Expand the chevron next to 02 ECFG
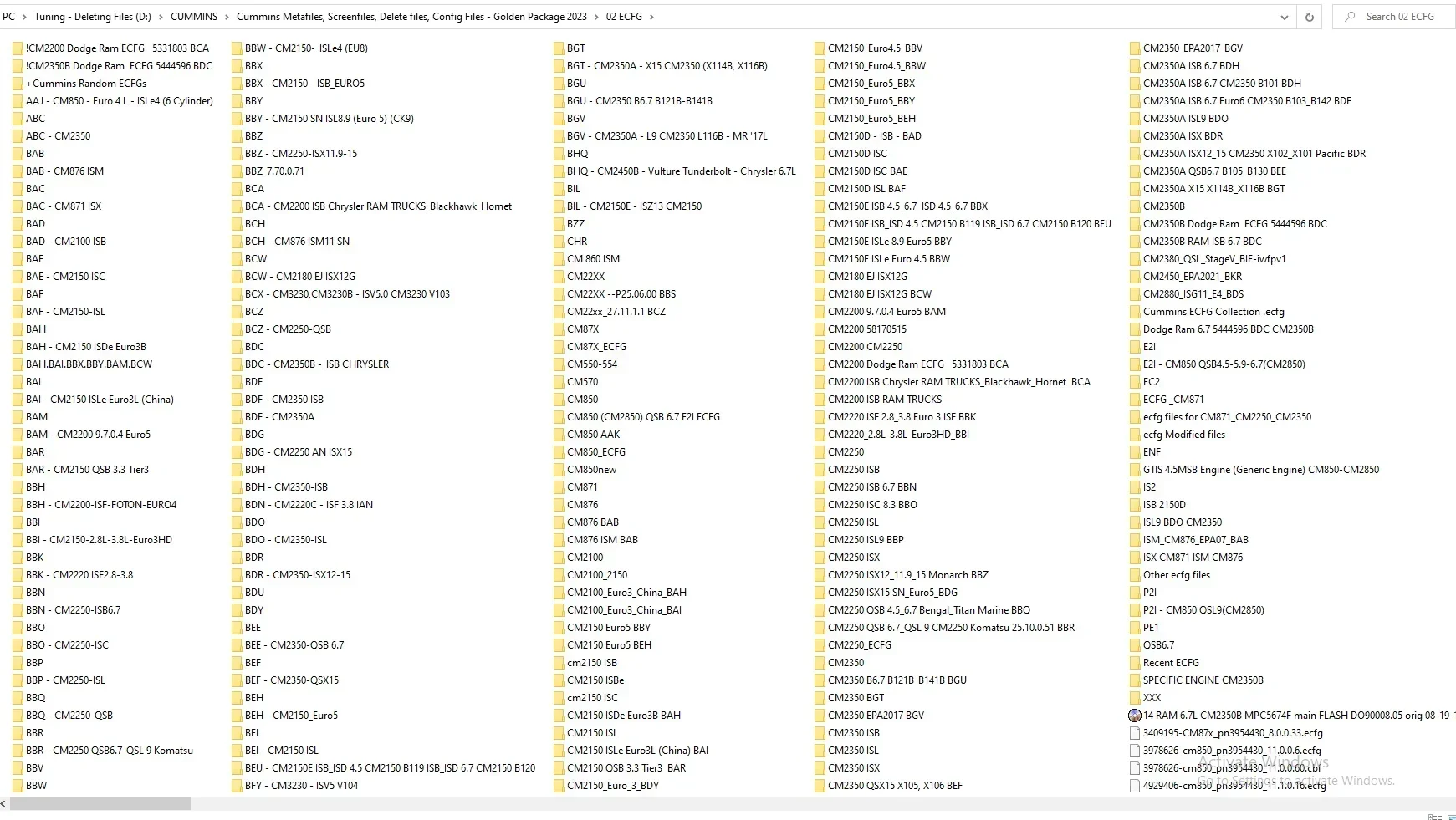Viewport: 1456px width, 820px height. 653,16
